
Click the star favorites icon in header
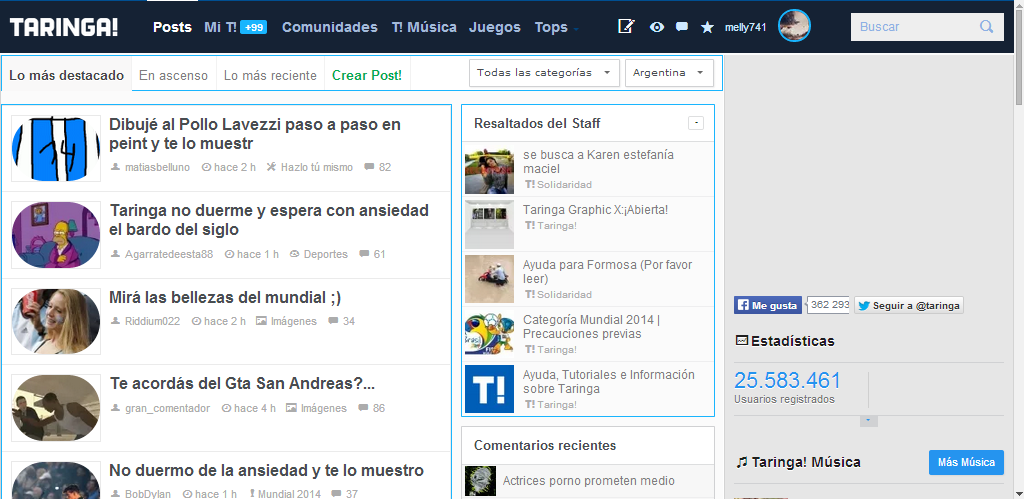tap(707, 27)
